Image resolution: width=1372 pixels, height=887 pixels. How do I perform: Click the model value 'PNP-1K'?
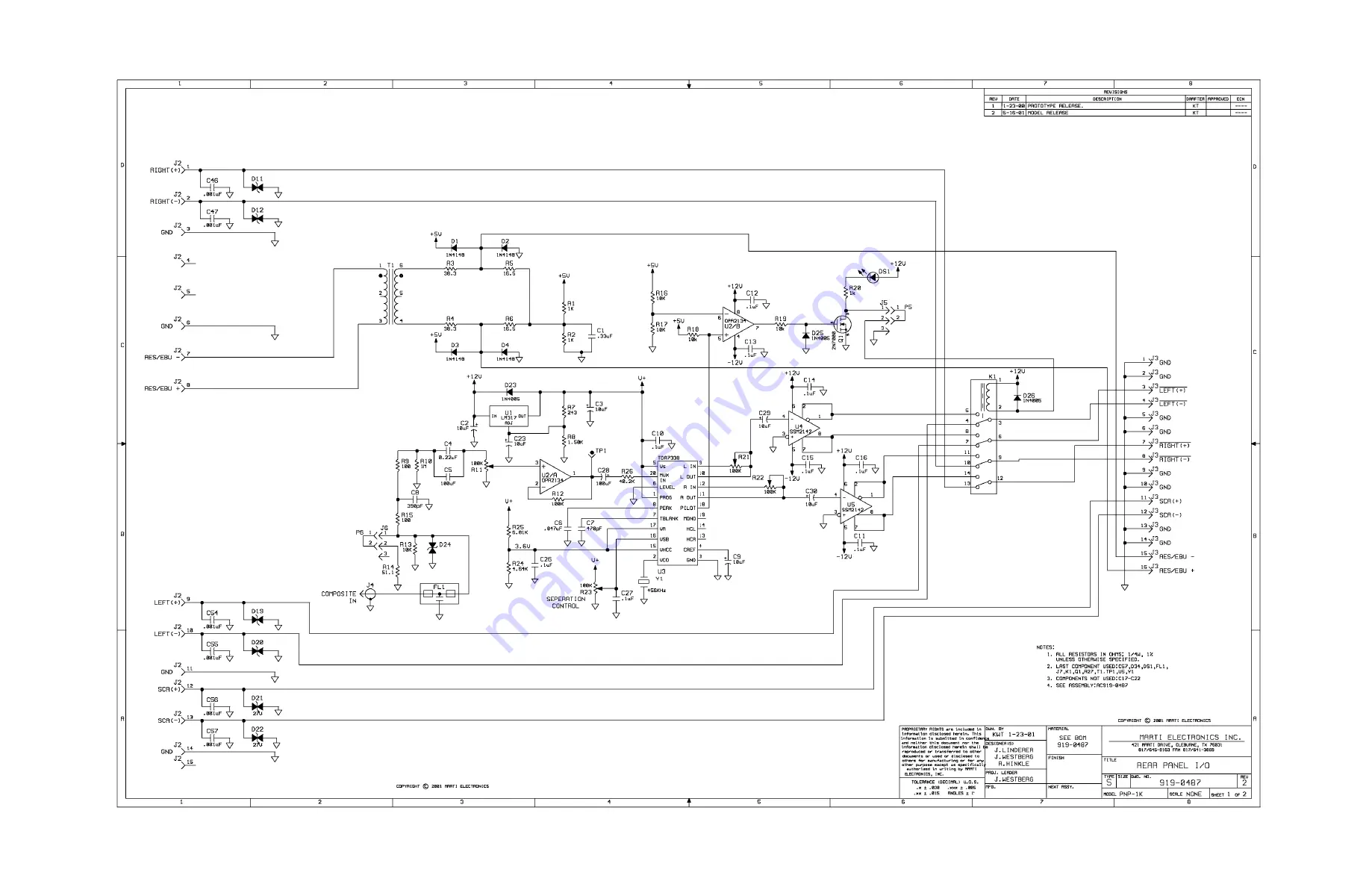coord(1131,794)
